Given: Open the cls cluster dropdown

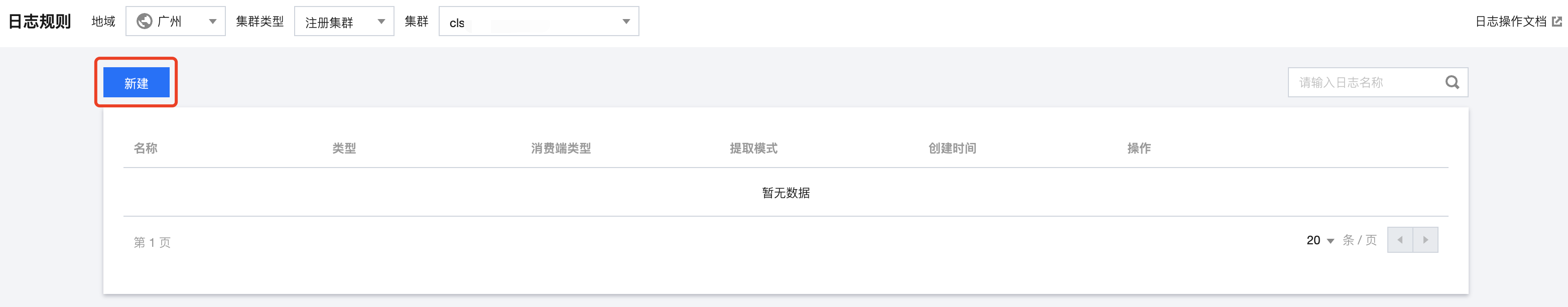Looking at the screenshot, I should tap(539, 21).
